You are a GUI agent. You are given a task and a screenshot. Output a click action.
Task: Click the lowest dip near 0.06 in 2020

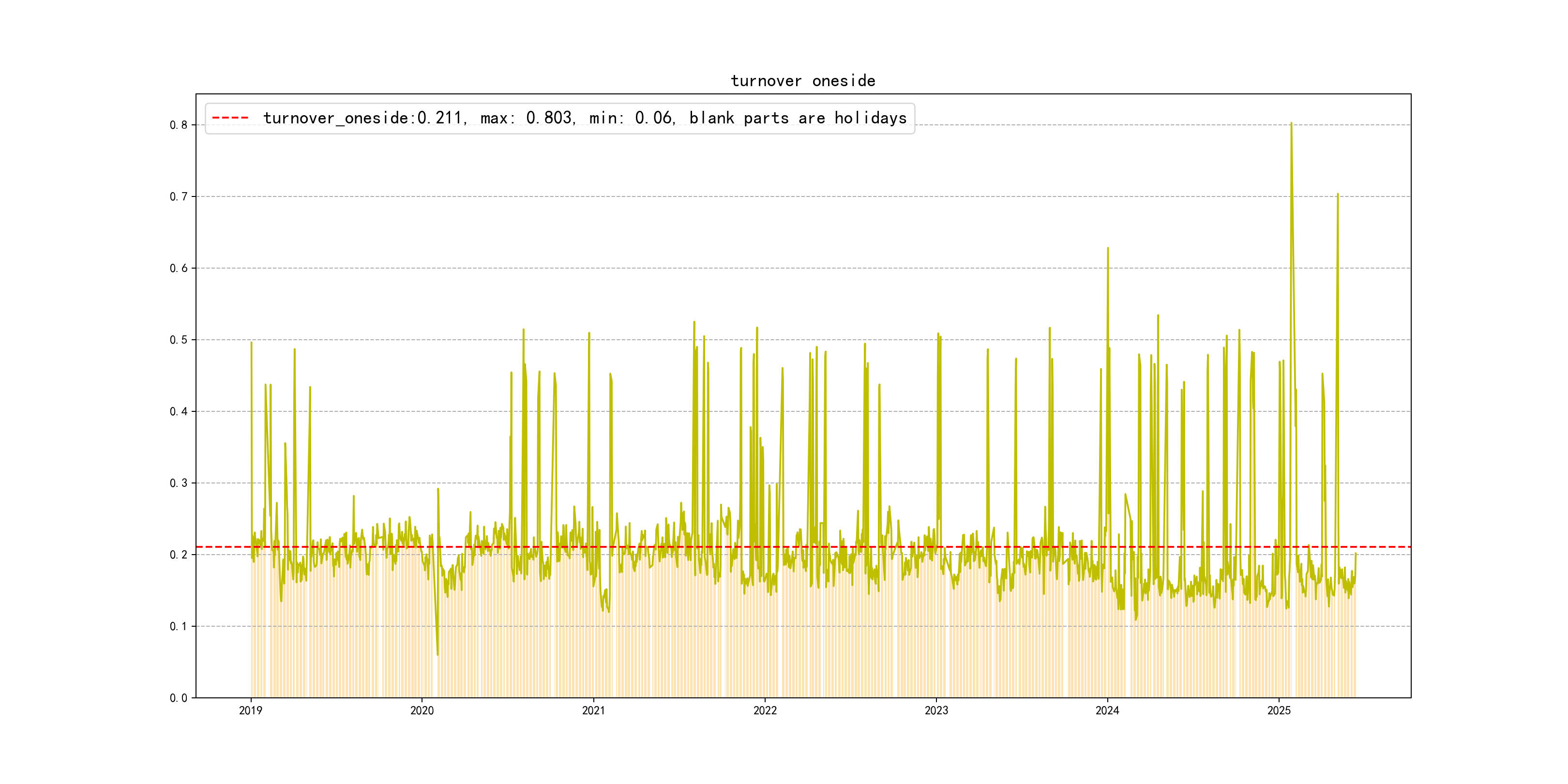(437, 654)
